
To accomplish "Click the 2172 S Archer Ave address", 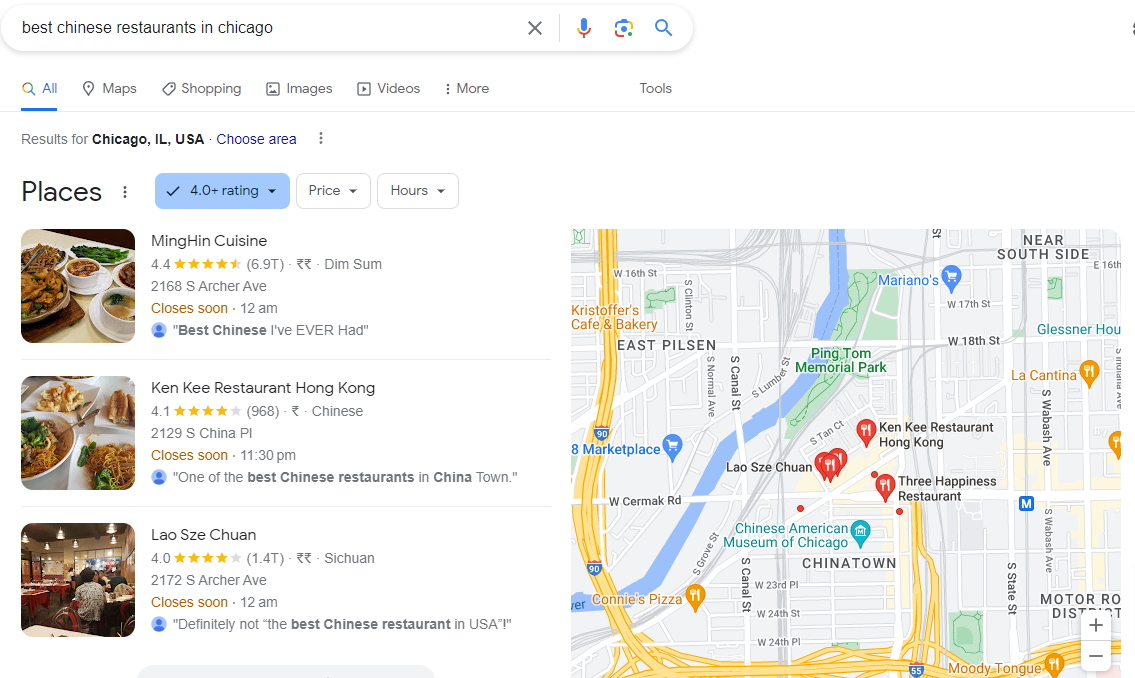I will [208, 580].
